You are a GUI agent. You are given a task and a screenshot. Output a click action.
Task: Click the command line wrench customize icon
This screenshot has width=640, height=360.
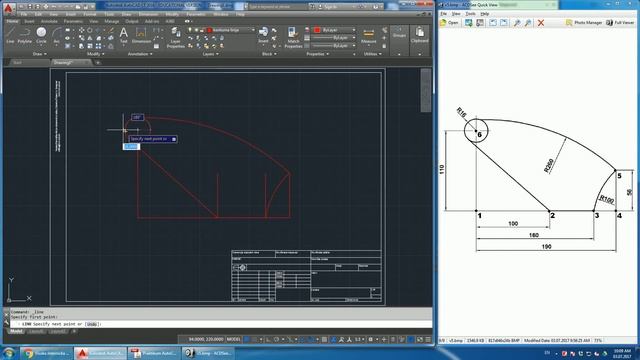[6, 322]
